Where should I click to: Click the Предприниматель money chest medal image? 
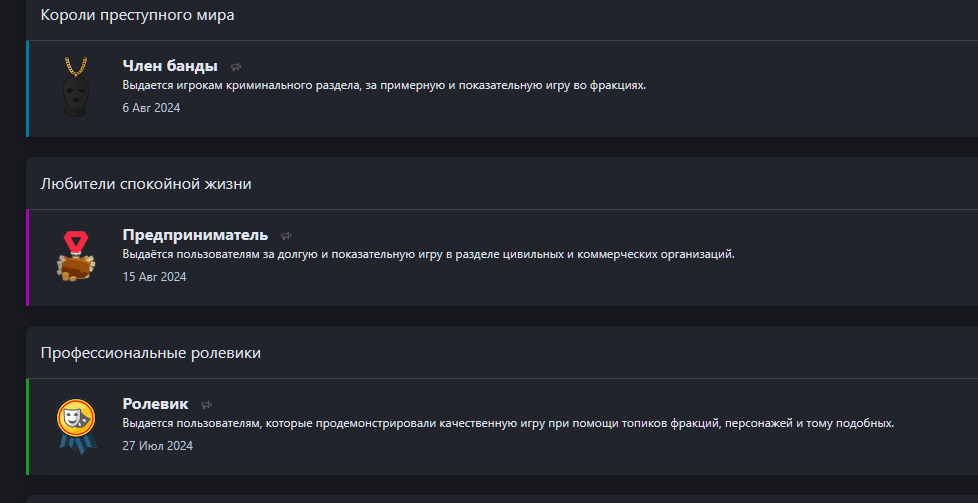(x=75, y=255)
